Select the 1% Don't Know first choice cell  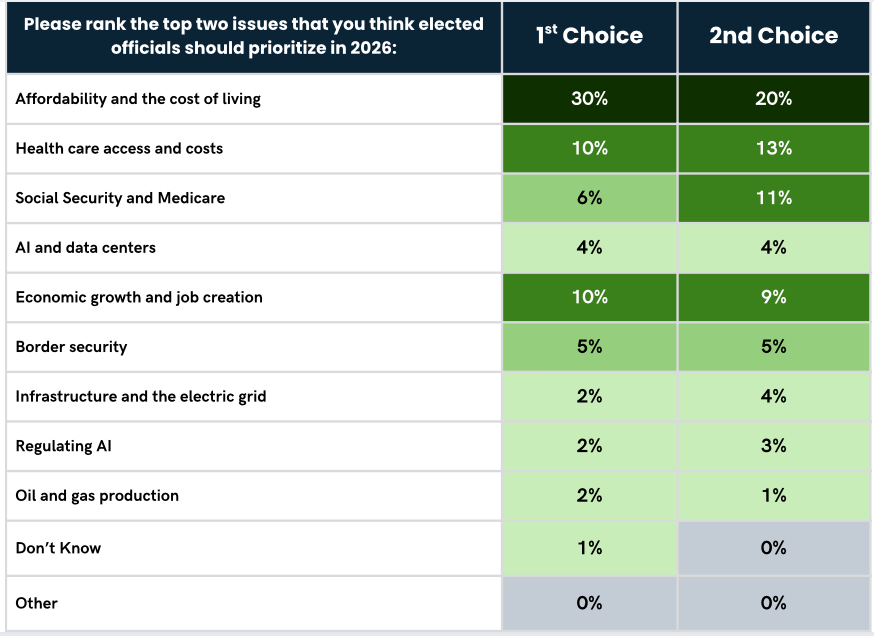590,548
